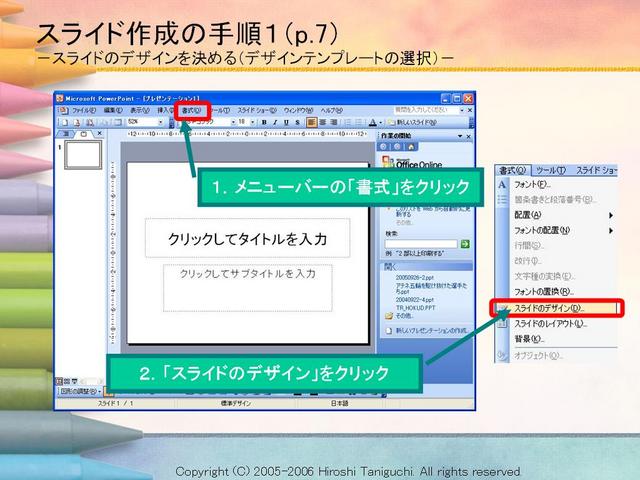Switch to the Slides tab in left pane
Screen dimensions: 640x480
[x=84, y=133]
